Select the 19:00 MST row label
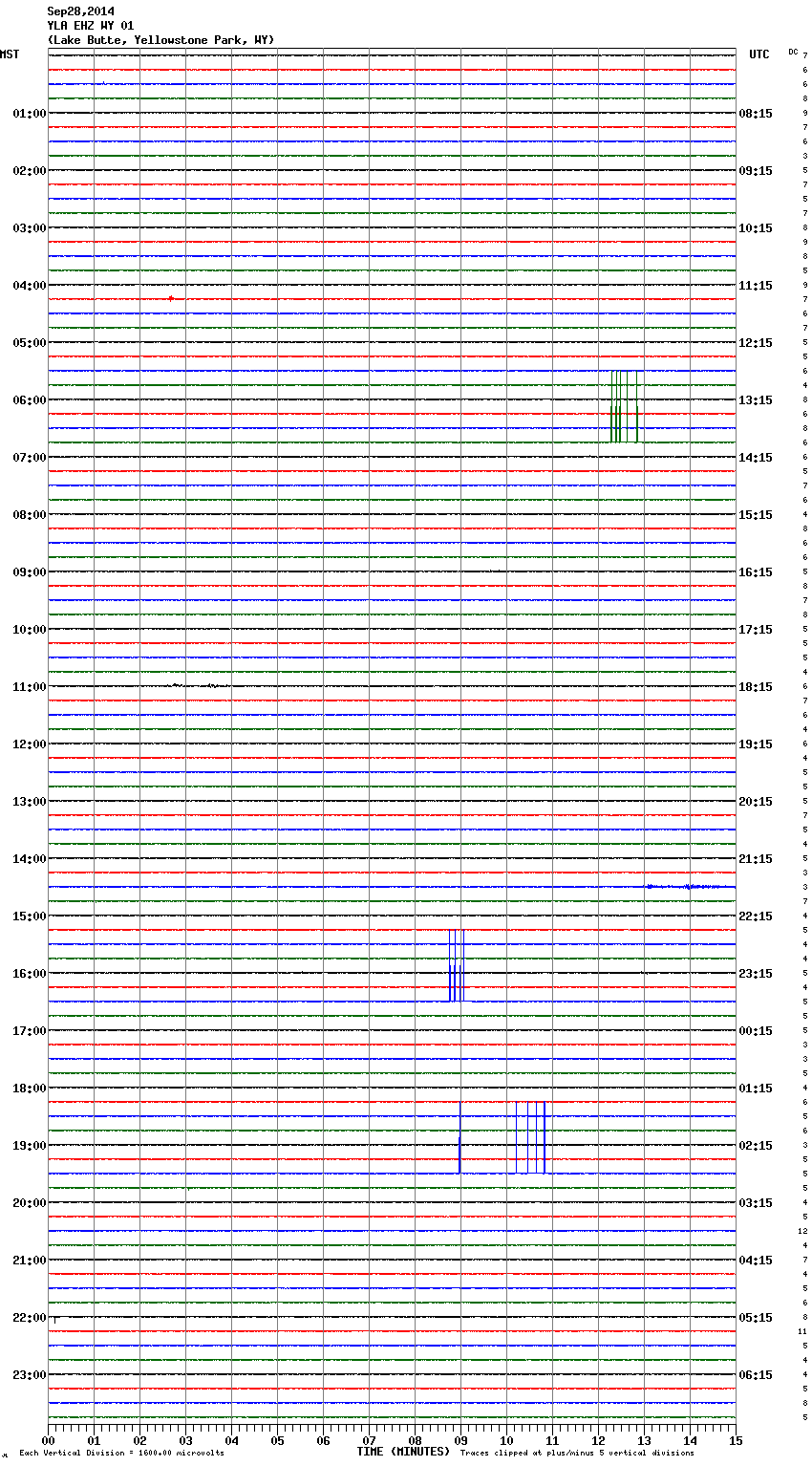Screen dimensions: 812x1466 [x=30, y=1146]
